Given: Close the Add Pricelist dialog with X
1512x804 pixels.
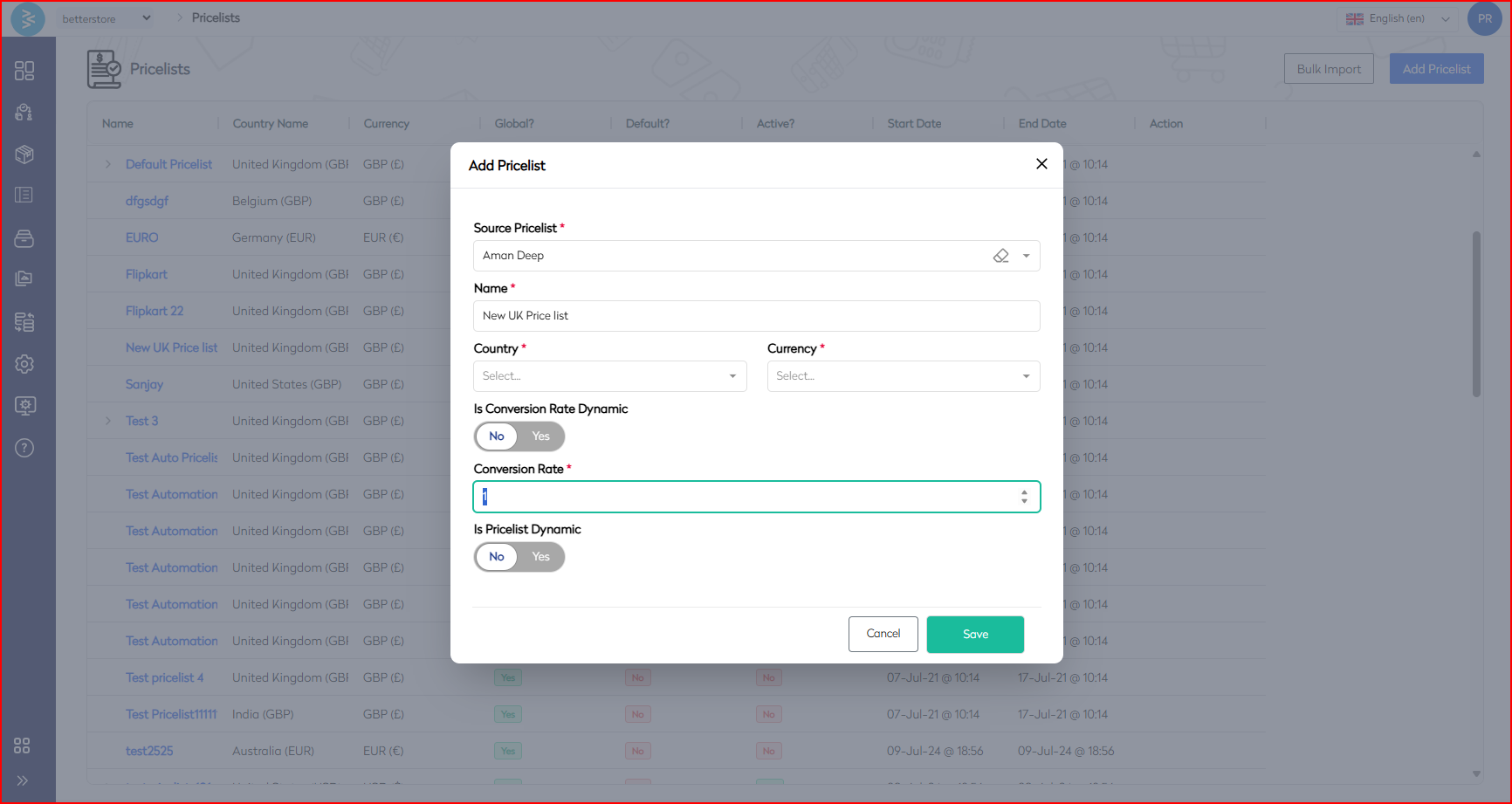Looking at the screenshot, I should (x=1041, y=164).
